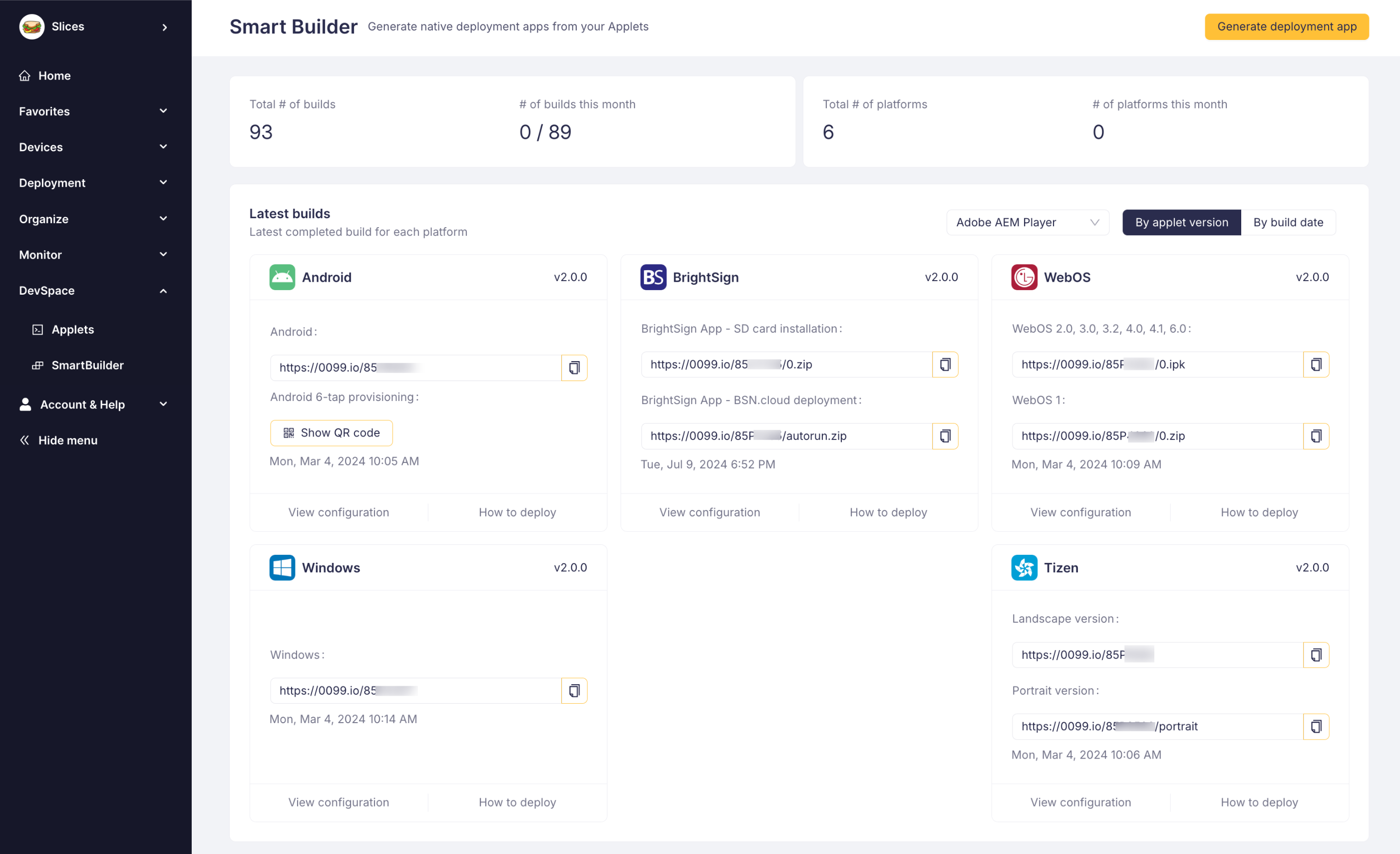This screenshot has width=1400, height=854.
Task: Copy the Tizen Landscape version URL
Action: [1317, 655]
